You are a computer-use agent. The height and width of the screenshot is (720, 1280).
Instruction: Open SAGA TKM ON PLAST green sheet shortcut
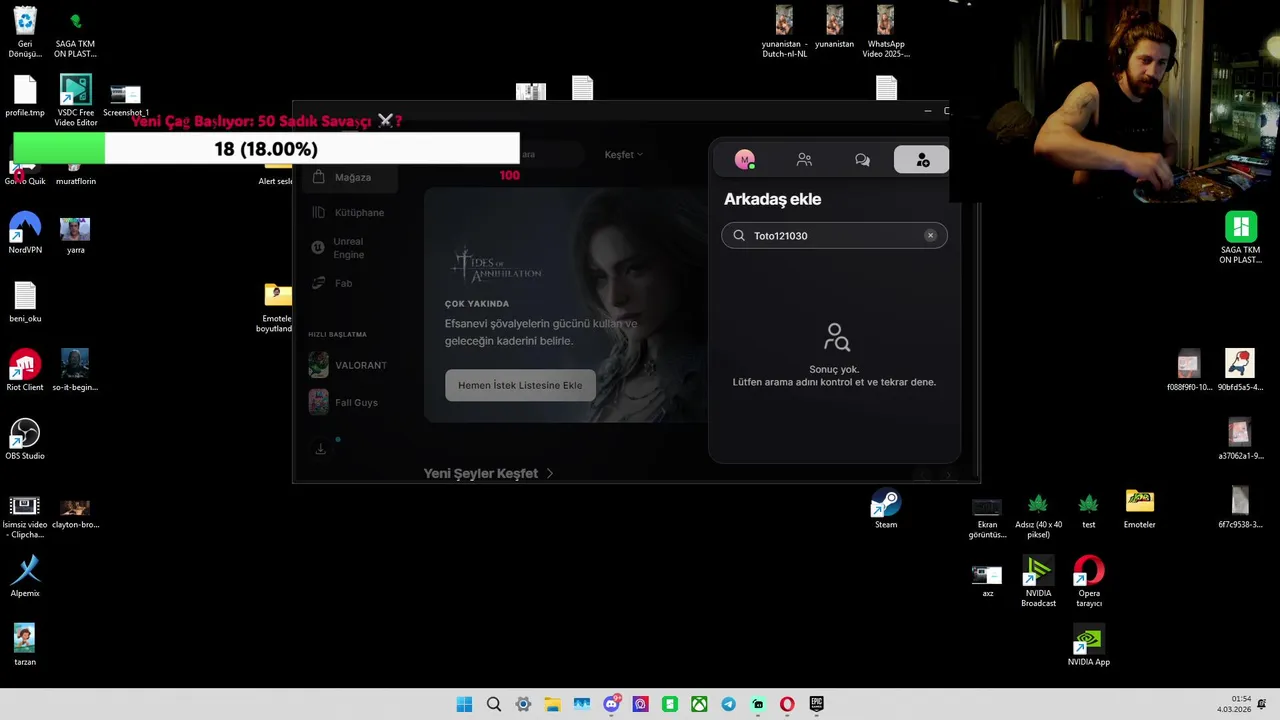[x=1240, y=237]
